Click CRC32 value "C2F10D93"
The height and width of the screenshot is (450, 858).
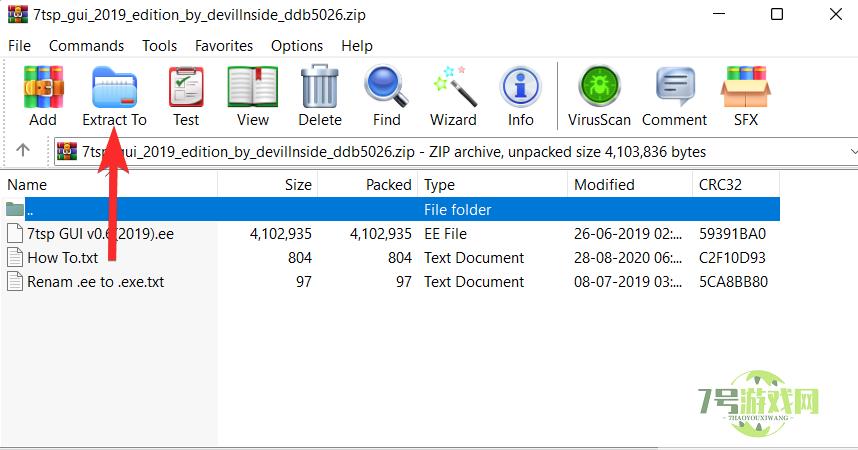click(x=732, y=258)
